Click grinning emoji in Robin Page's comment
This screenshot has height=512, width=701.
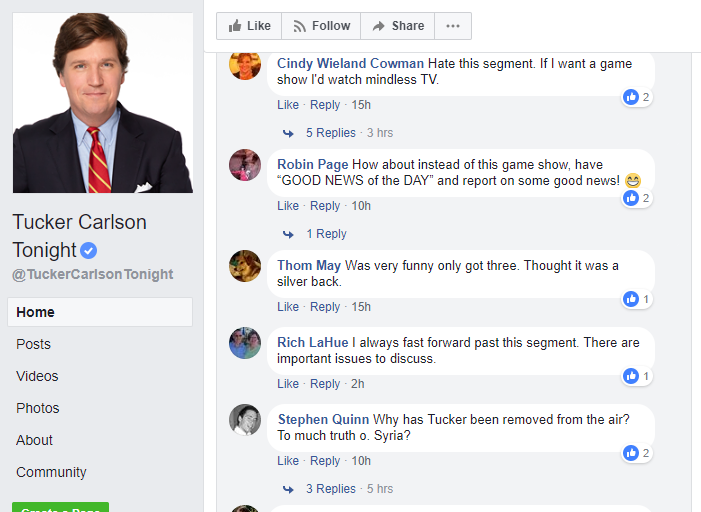tap(633, 181)
